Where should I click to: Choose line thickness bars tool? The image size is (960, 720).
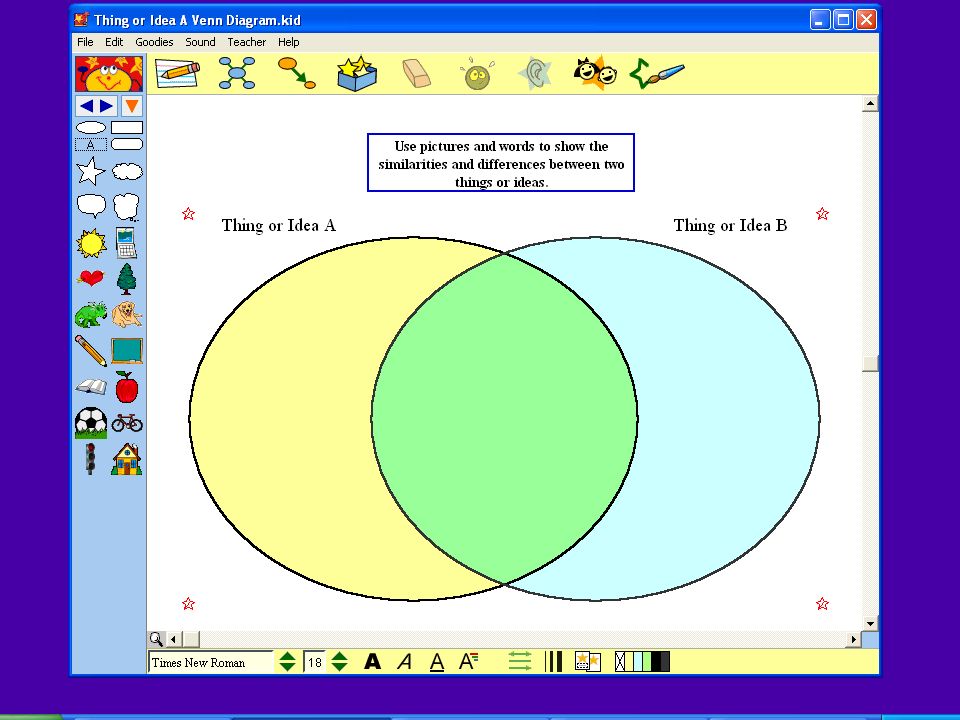click(553, 661)
